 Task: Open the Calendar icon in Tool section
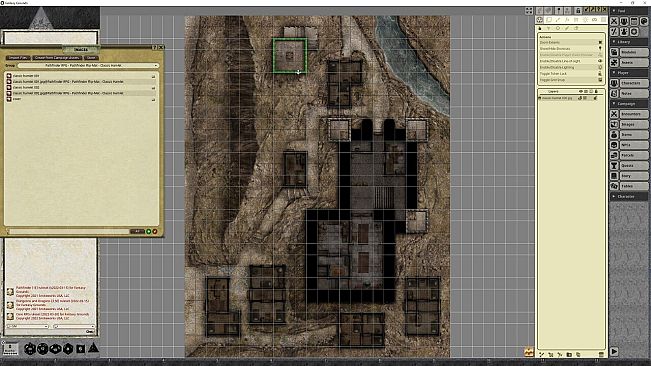pyautogui.click(x=634, y=21)
